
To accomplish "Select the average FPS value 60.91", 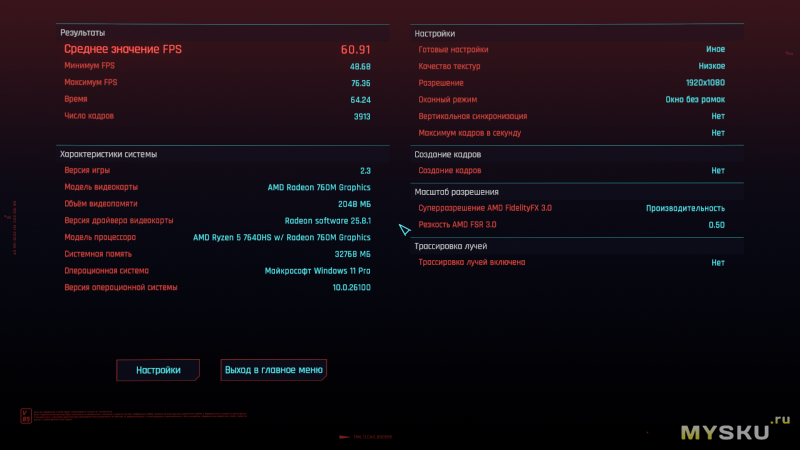I will (355, 49).
